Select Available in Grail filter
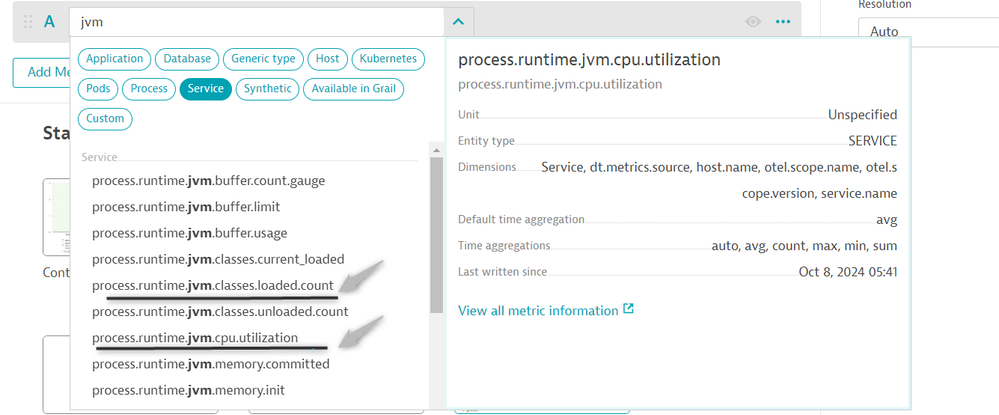 354,89
